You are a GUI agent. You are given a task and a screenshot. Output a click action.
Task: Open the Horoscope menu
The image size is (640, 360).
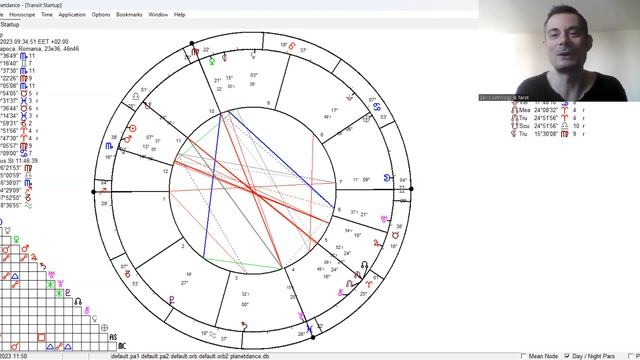coord(22,14)
